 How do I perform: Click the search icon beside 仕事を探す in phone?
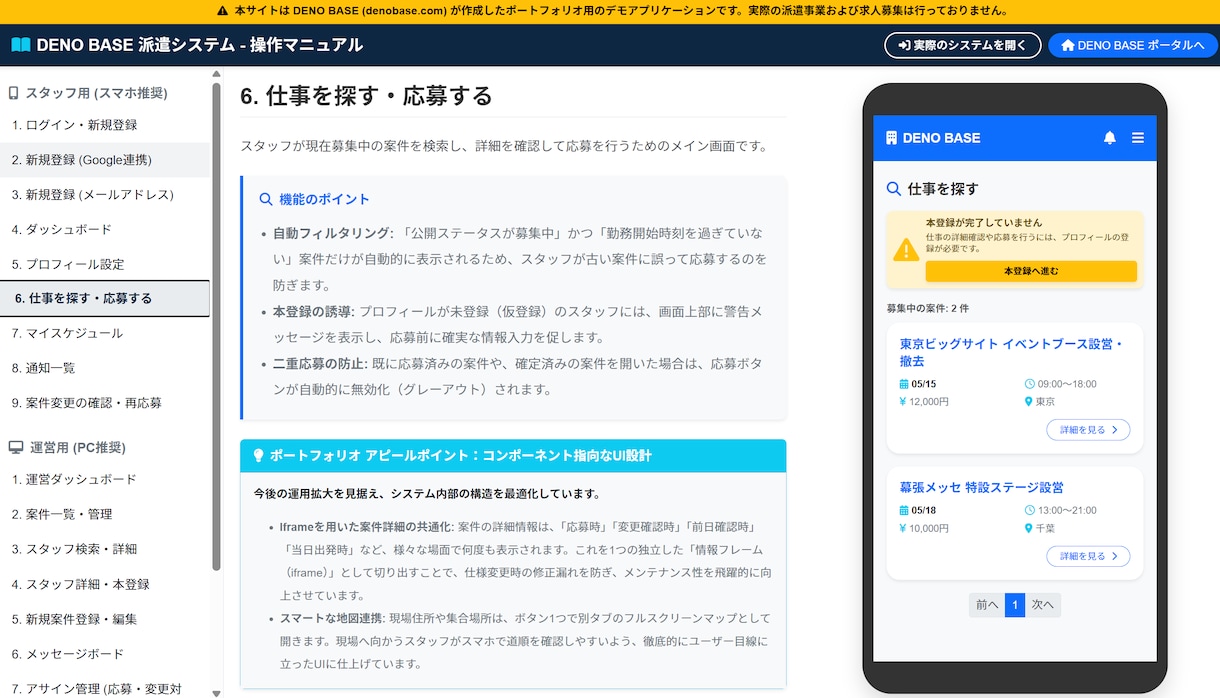click(894, 188)
